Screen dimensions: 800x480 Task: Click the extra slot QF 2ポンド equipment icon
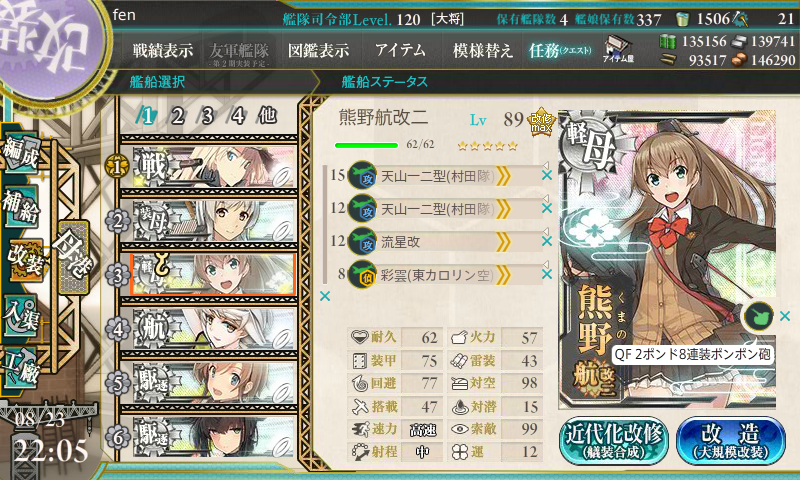pos(759,316)
